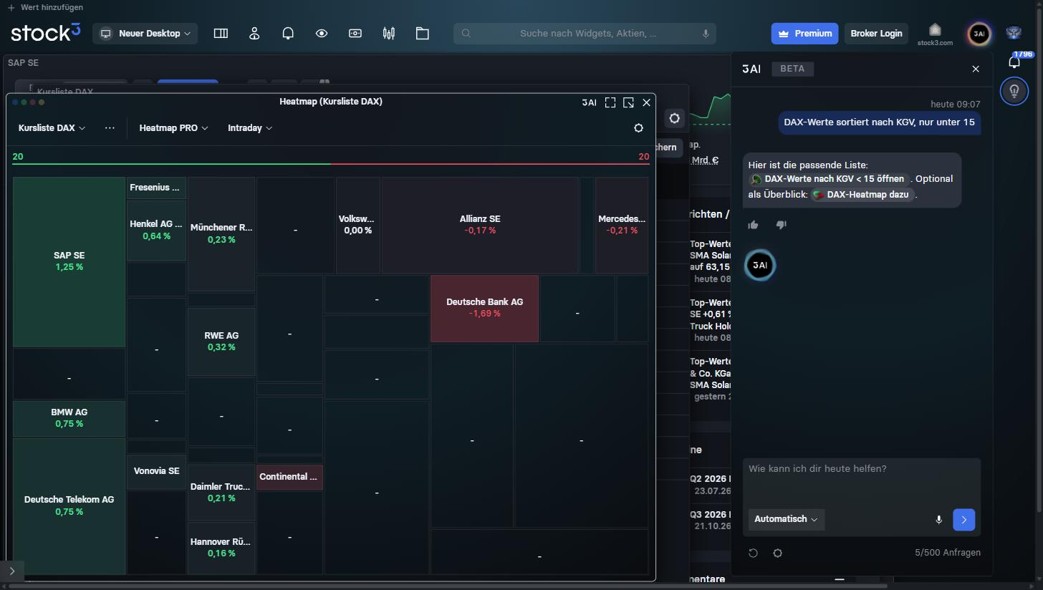Click thumbs down on the AI answer
This screenshot has width=1043, height=590.
(781, 225)
